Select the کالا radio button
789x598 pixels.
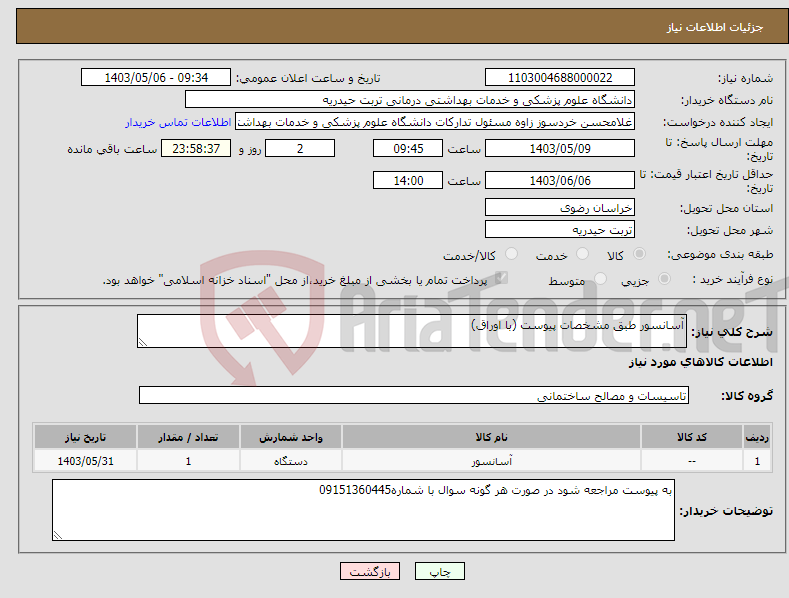click(x=639, y=254)
